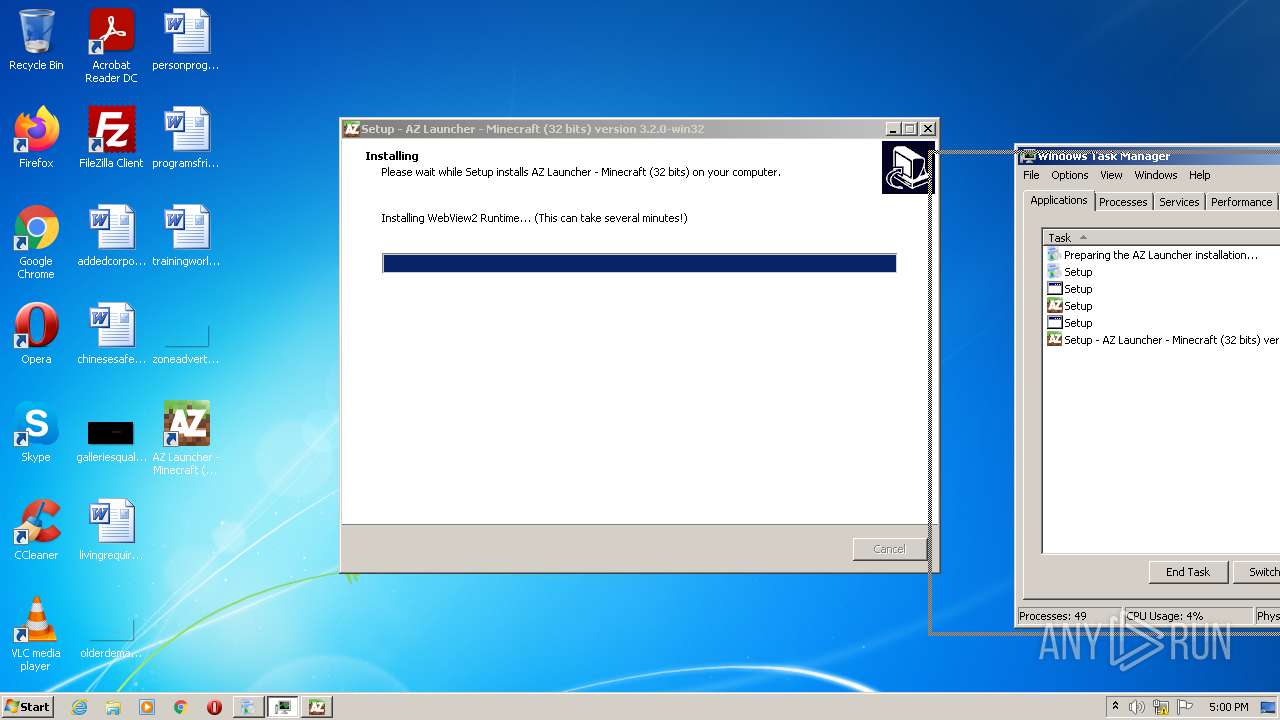This screenshot has width=1280, height=720.
Task: Select the personprog Word document icon
Action: (x=186, y=40)
